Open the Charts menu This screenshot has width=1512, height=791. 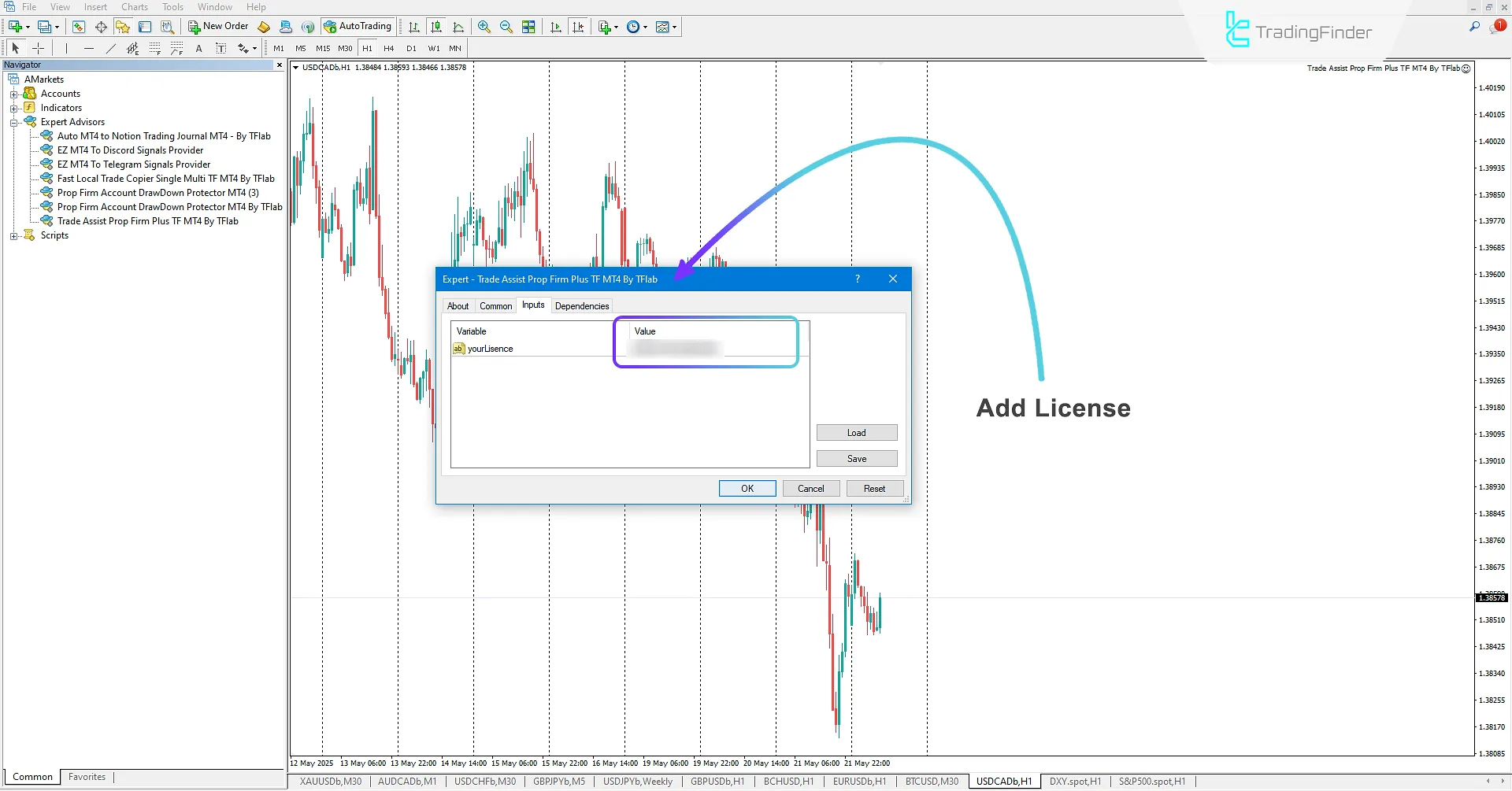[x=134, y=6]
